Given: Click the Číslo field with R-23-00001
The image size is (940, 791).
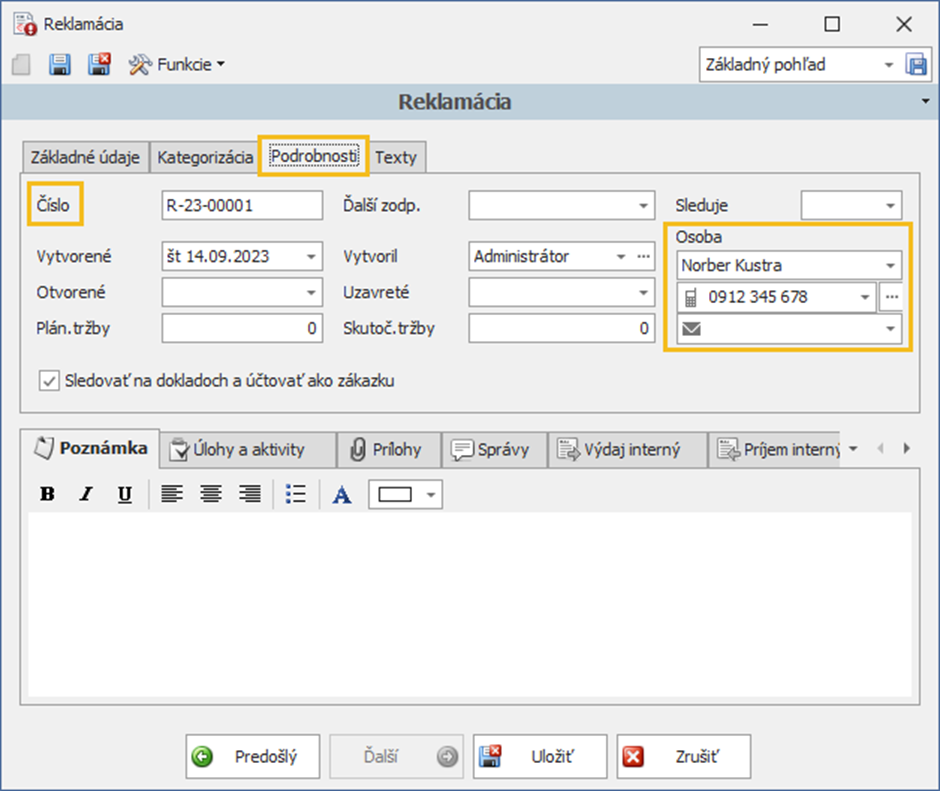Looking at the screenshot, I should [x=241, y=206].
